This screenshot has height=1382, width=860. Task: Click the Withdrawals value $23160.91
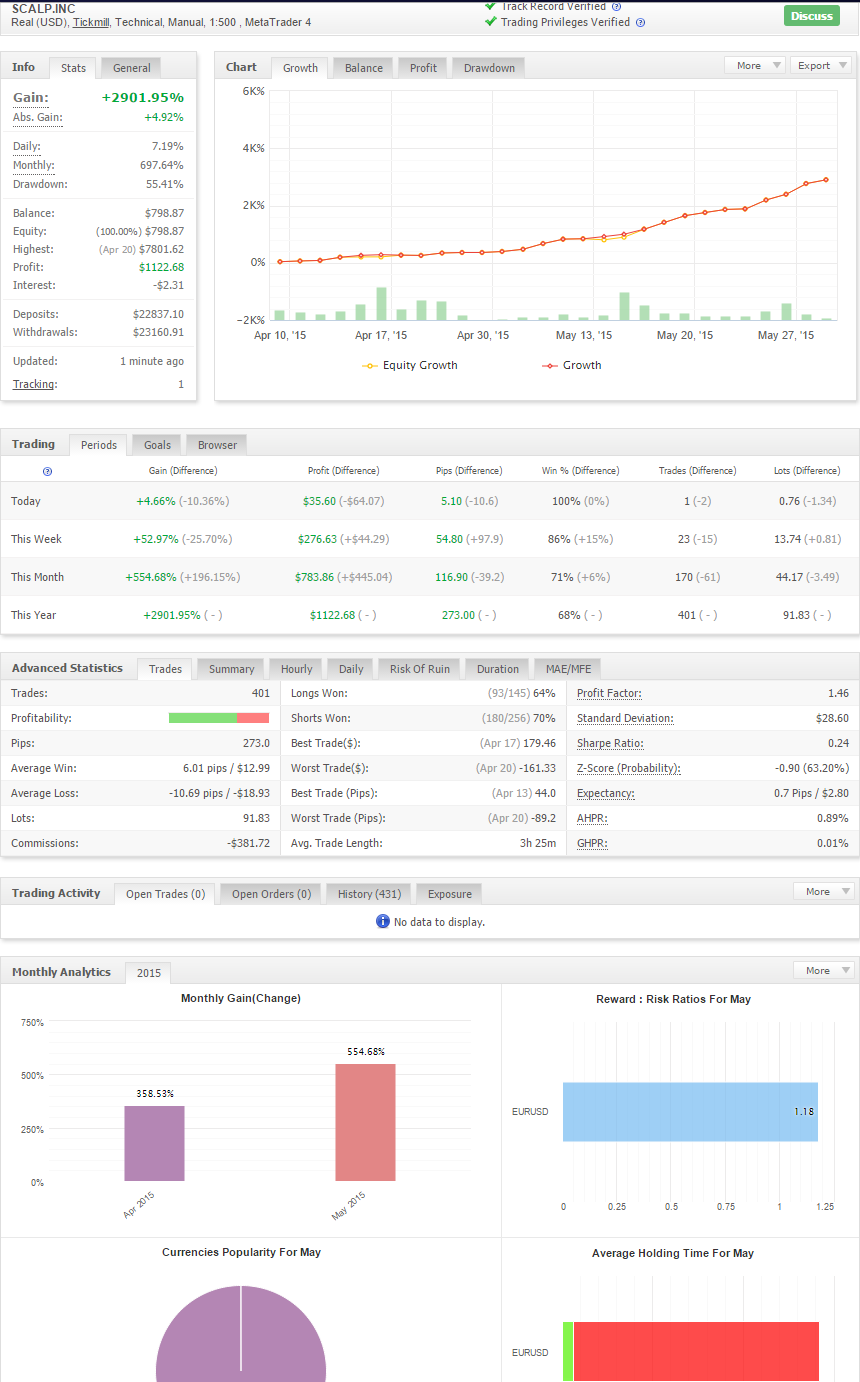point(158,332)
